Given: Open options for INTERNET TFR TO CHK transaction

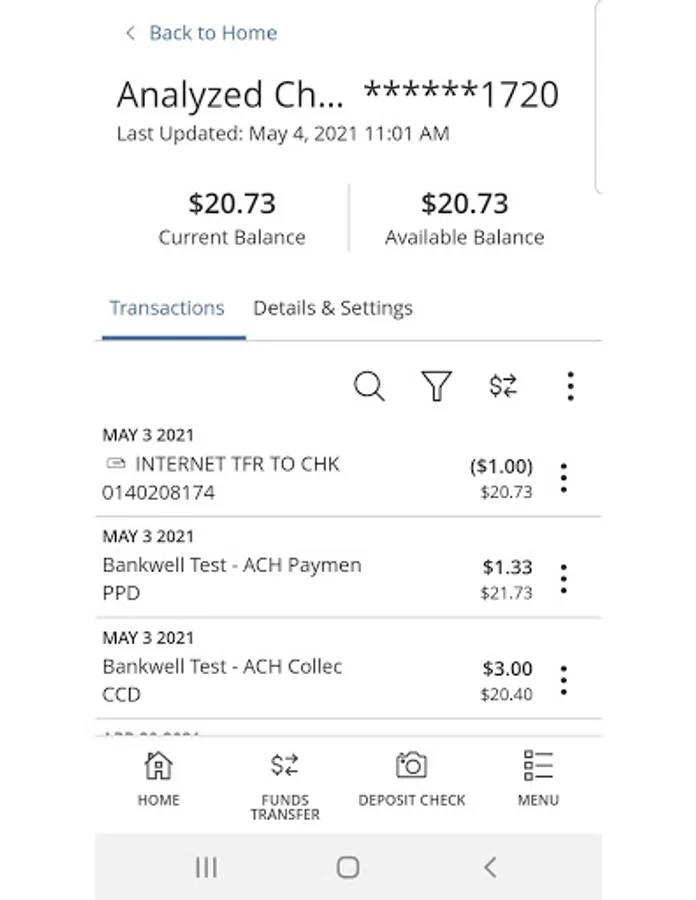Looking at the screenshot, I should point(563,478).
